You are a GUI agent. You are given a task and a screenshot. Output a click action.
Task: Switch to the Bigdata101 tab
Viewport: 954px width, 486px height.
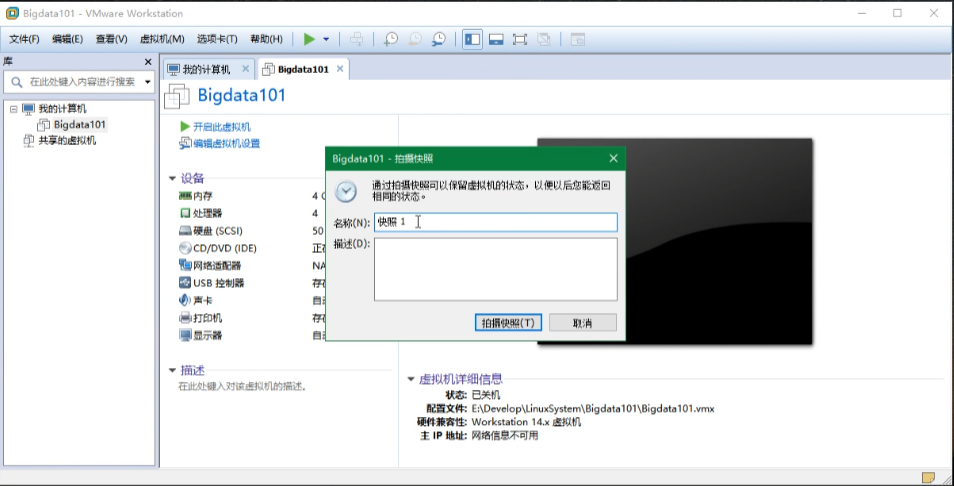coord(303,69)
